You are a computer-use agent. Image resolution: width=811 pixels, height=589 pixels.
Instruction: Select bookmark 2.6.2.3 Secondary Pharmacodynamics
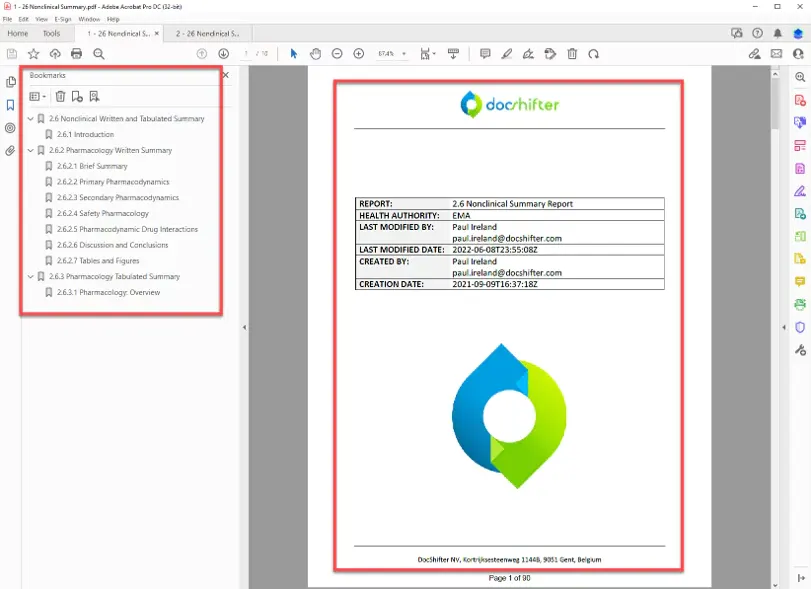pyautogui.click(x=118, y=198)
